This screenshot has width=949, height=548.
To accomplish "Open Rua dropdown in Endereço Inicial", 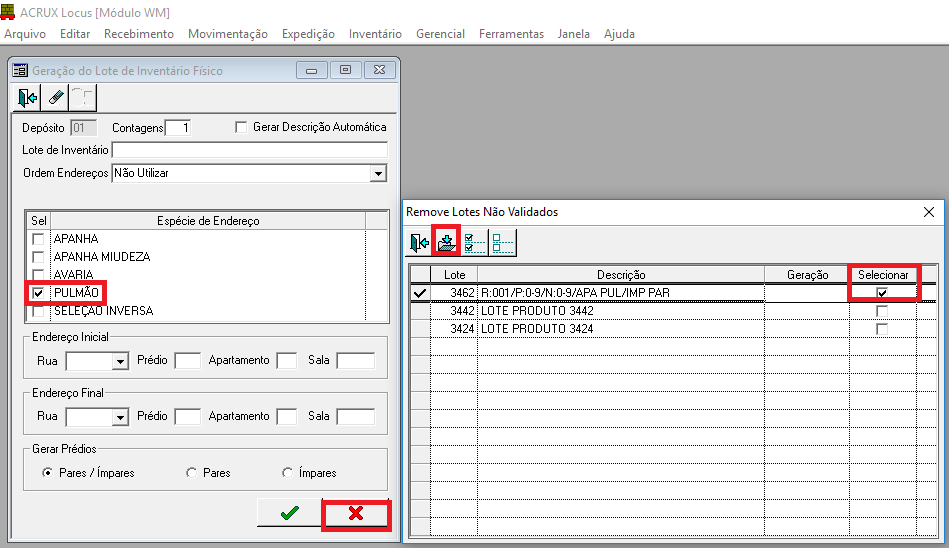I will click(x=120, y=361).
